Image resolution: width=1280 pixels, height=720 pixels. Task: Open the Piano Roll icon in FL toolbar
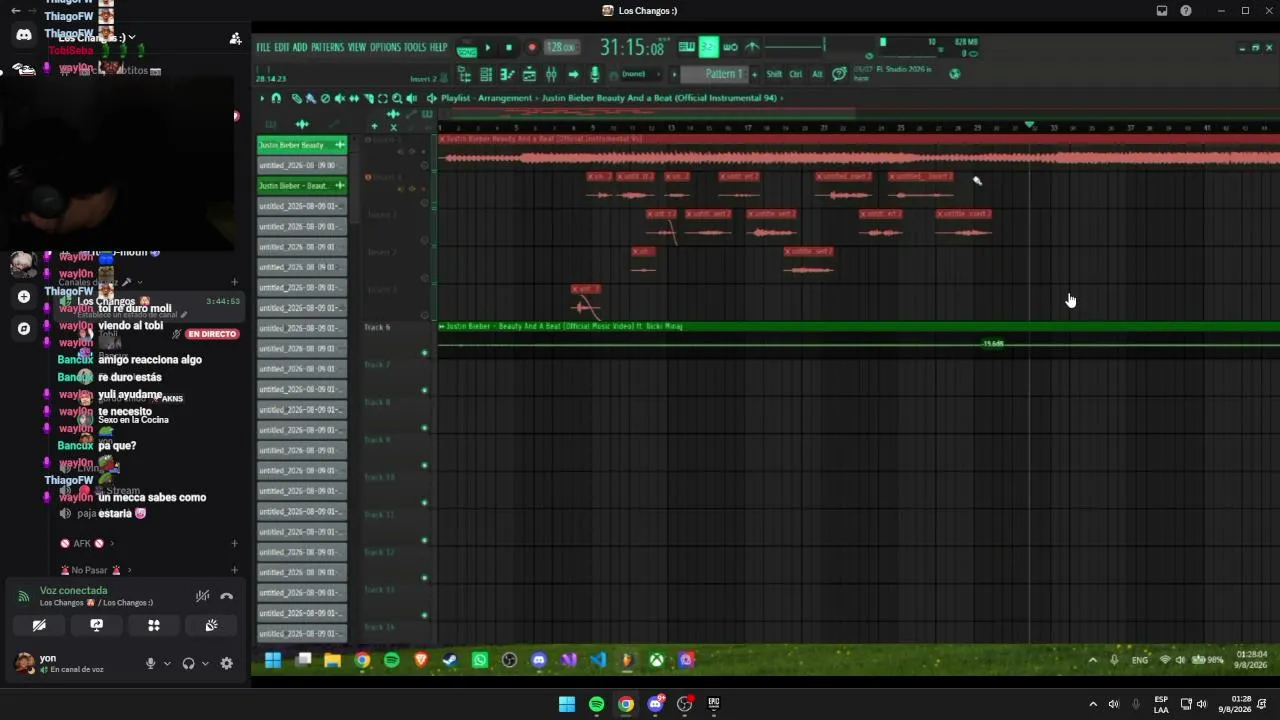[x=507, y=74]
